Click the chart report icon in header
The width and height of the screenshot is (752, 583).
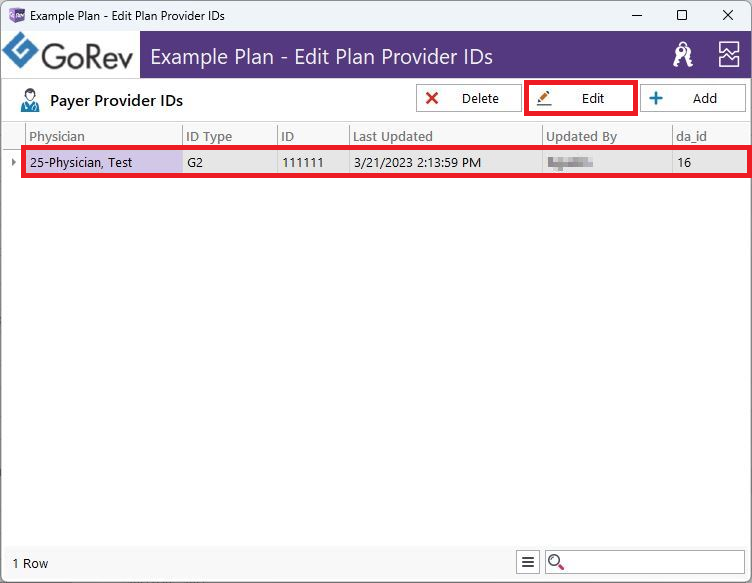(728, 54)
